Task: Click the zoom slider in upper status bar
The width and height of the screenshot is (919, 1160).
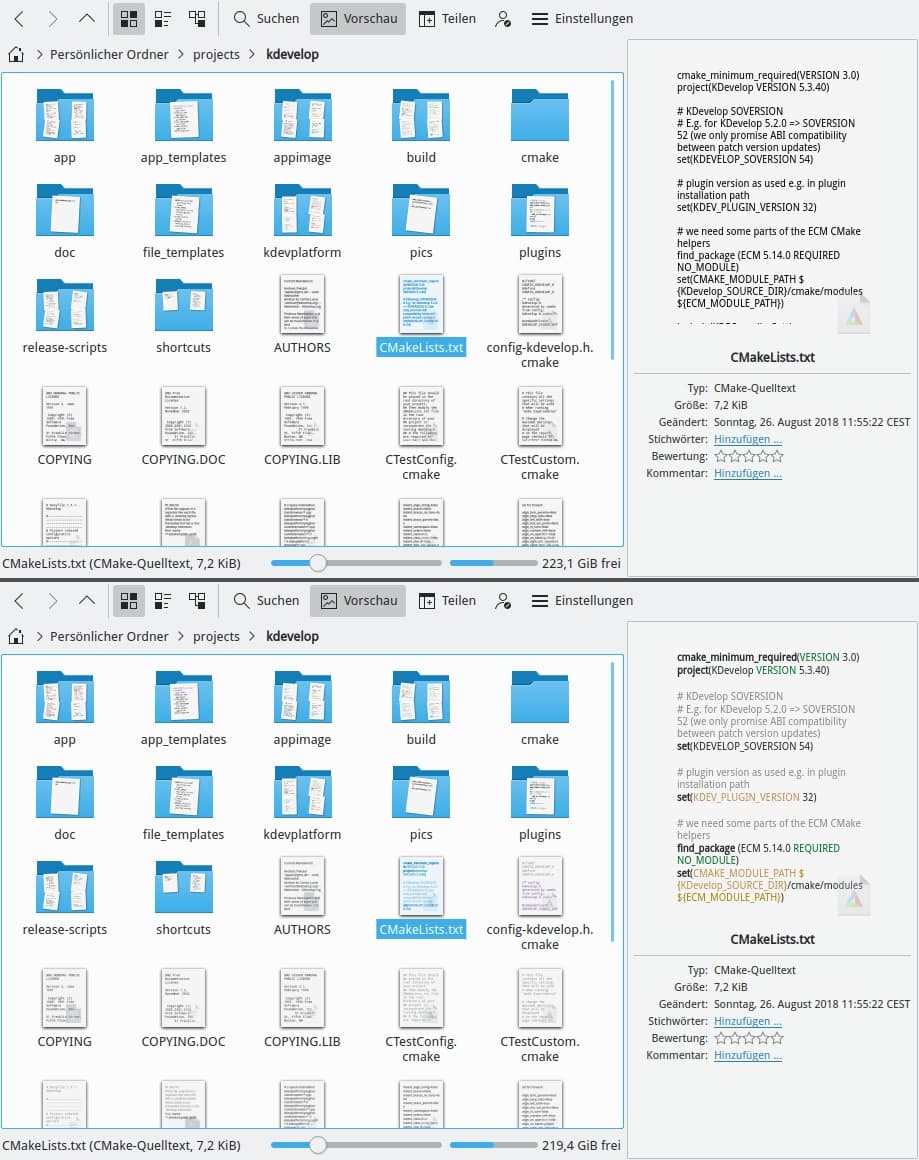Action: coord(356,563)
